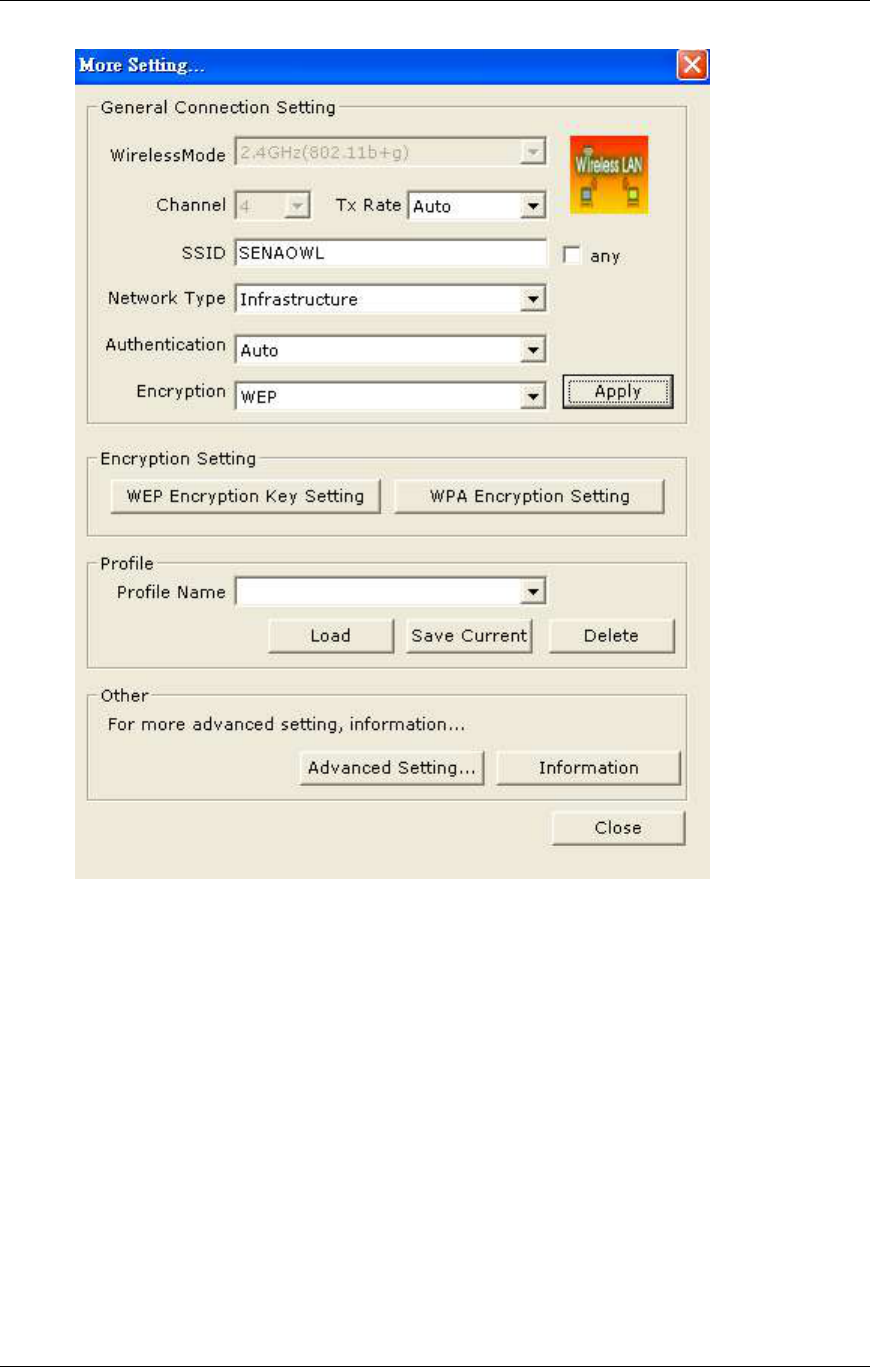This screenshot has height=1367, width=870.
Task: Click into the SSID text field
Action: pos(390,253)
